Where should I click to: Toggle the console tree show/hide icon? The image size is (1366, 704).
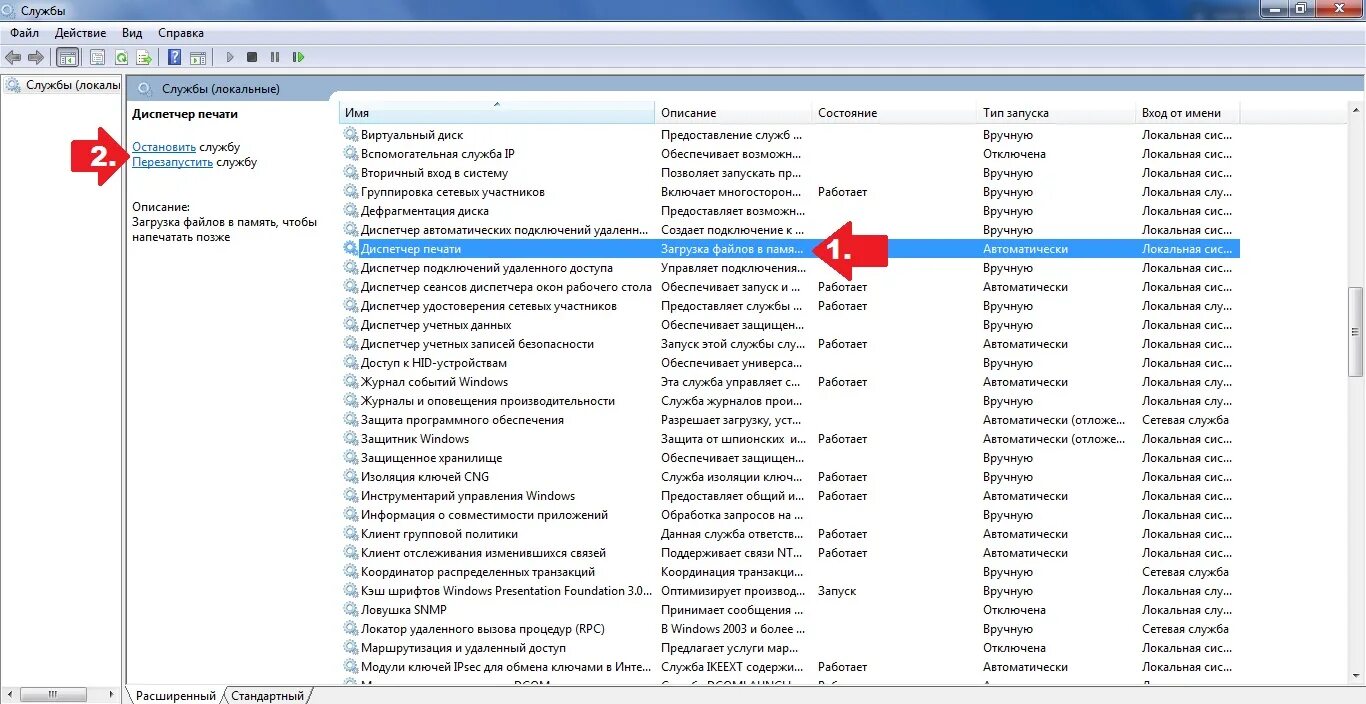pyautogui.click(x=68, y=57)
